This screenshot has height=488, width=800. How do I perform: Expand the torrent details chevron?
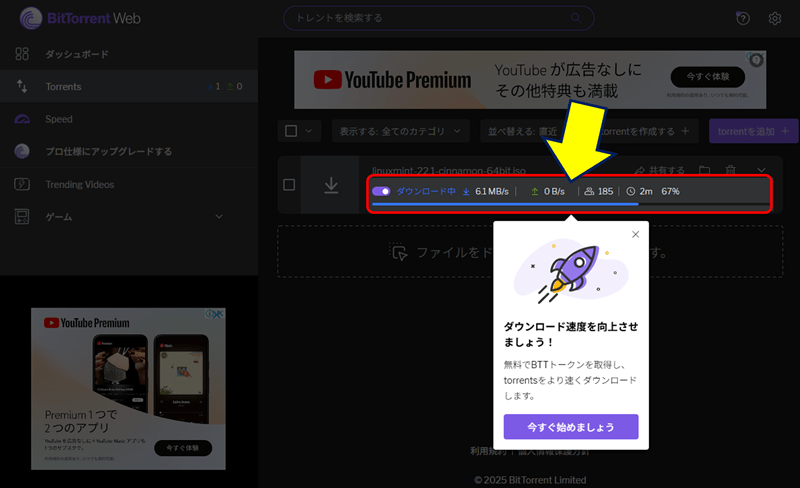tap(761, 170)
